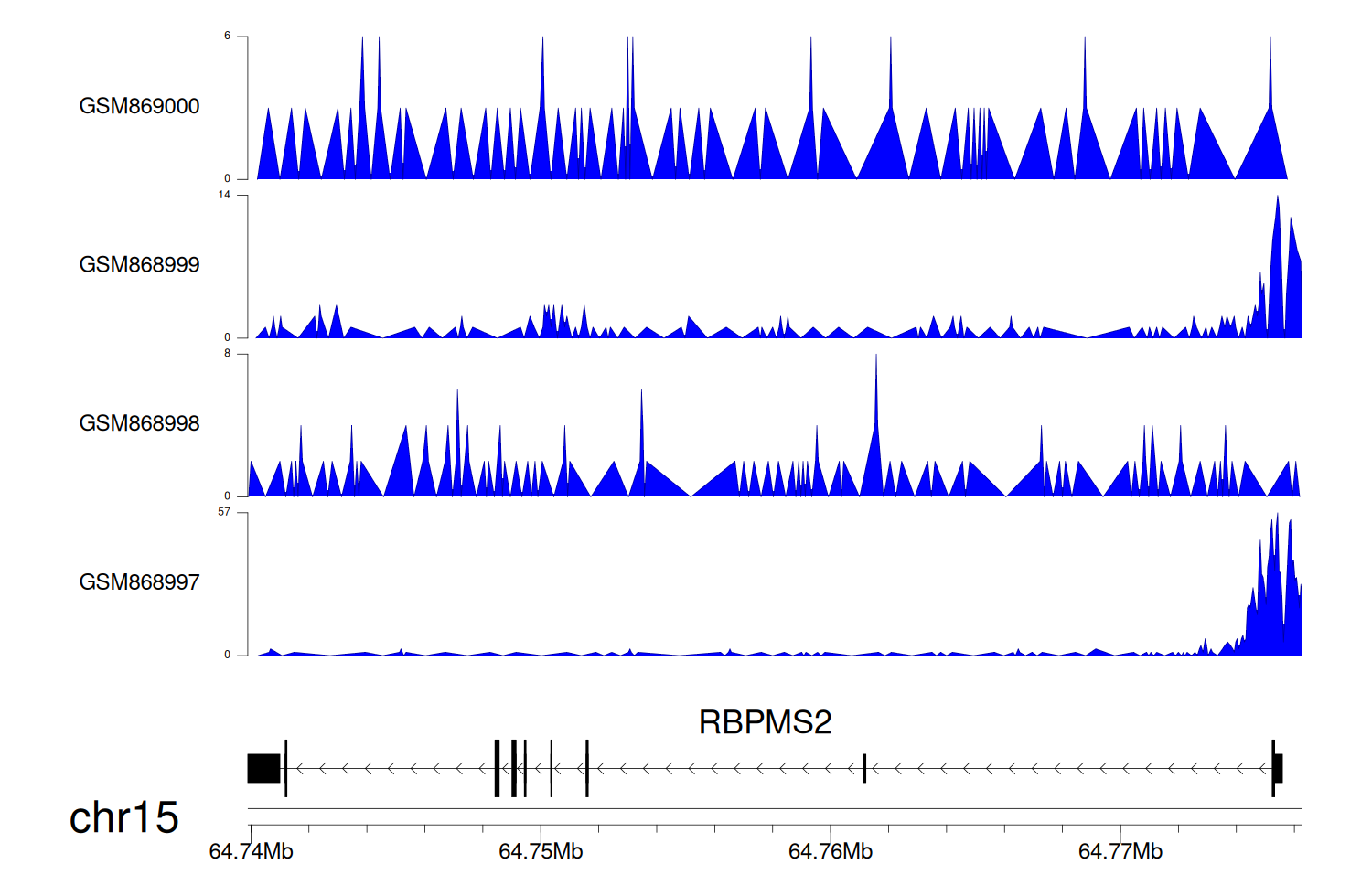The height and width of the screenshot is (896, 1372).
Task: Select the GSM868999 track label
Action: 139,265
